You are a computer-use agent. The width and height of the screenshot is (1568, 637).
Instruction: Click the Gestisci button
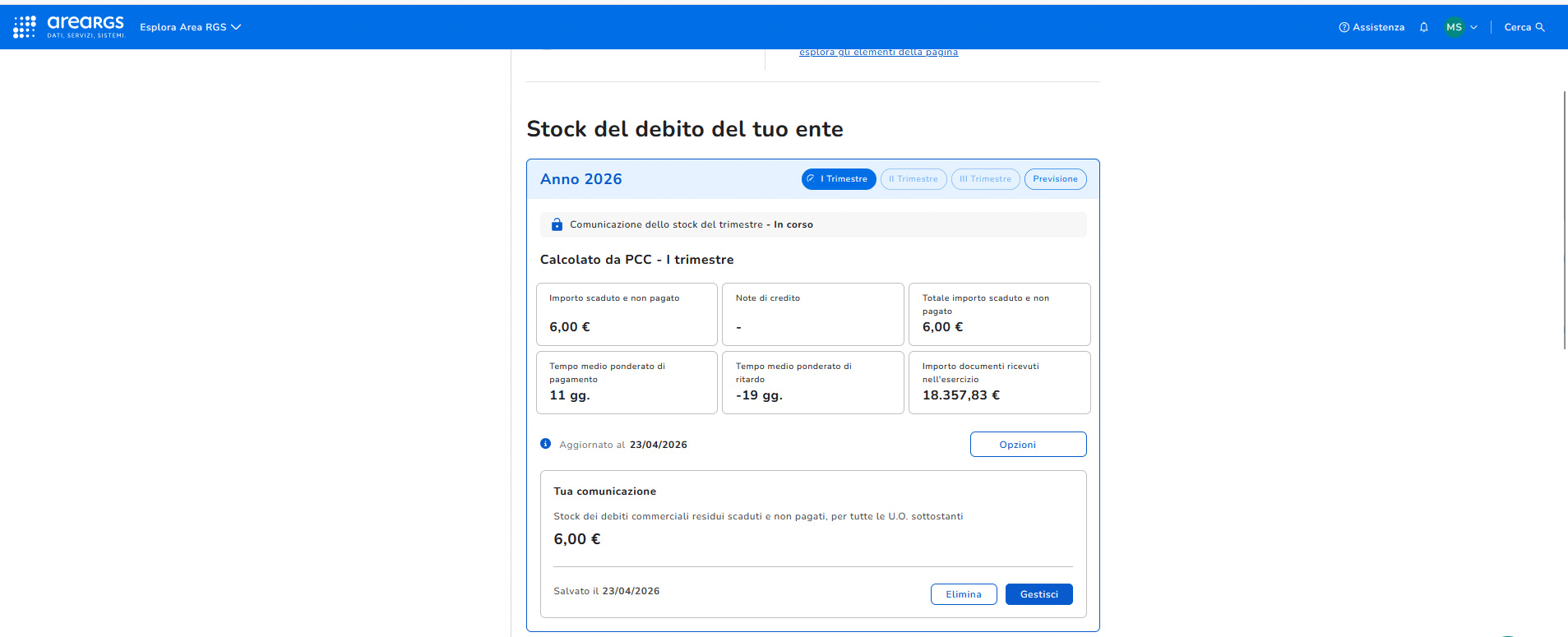1038,594
